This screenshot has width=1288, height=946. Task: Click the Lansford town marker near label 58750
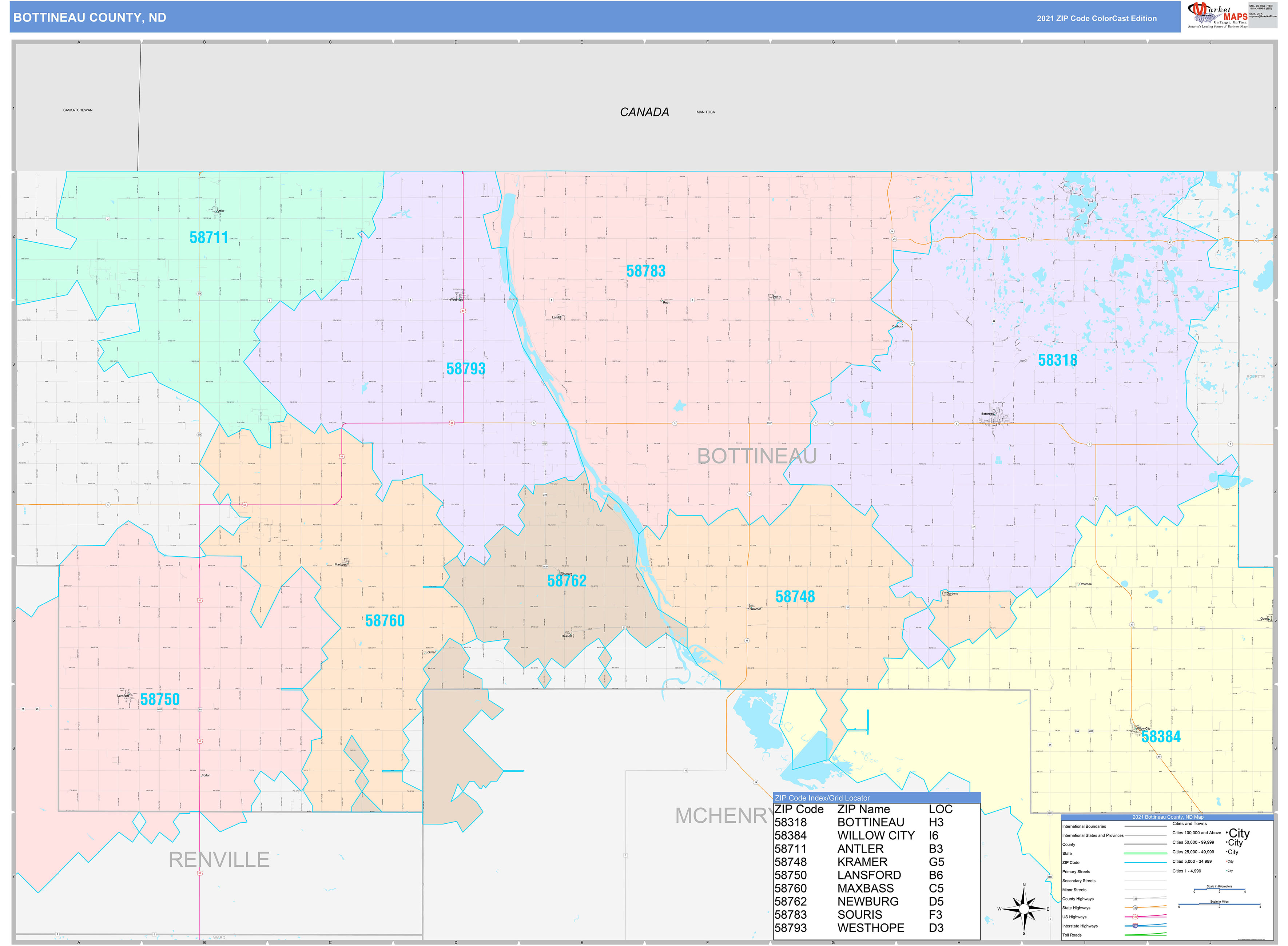click(x=130, y=695)
